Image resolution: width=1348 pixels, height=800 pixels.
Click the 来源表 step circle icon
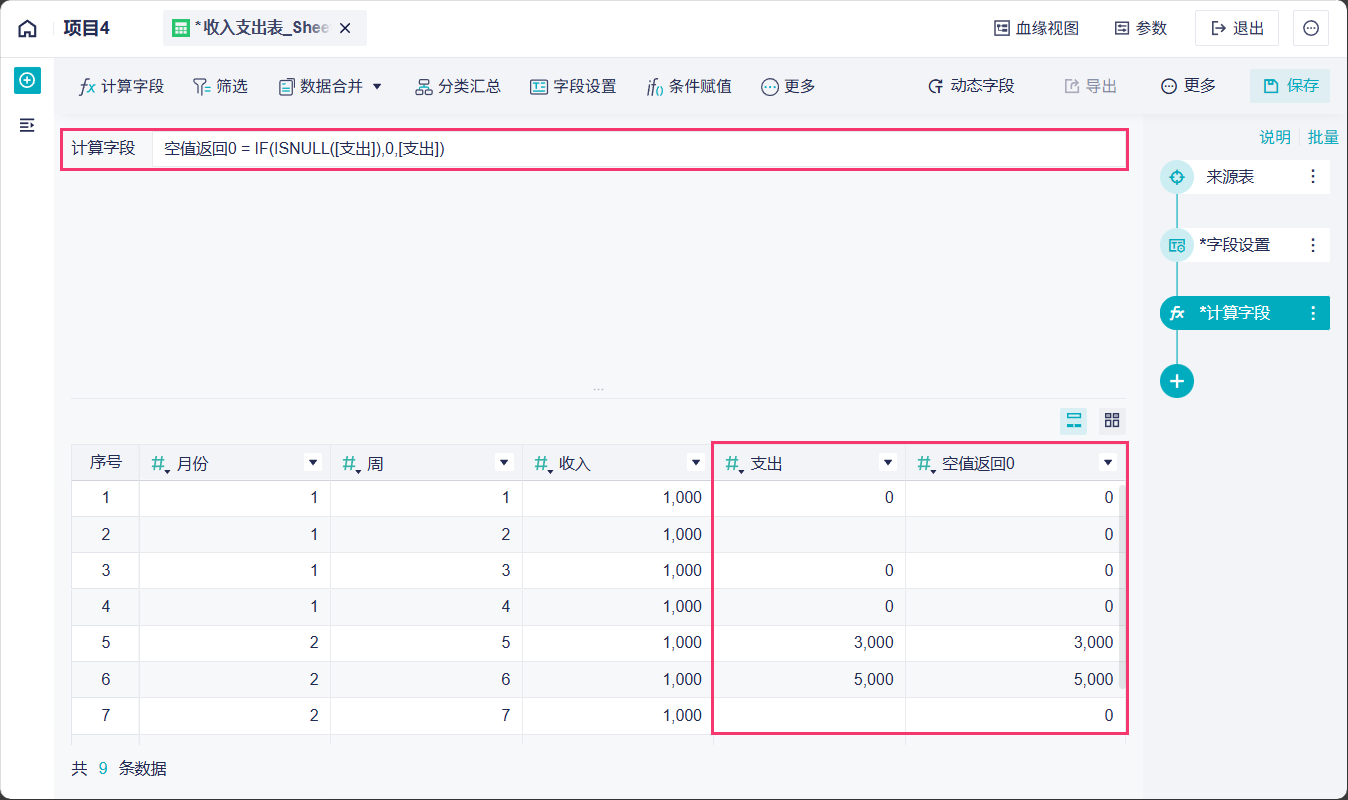[x=1177, y=177]
